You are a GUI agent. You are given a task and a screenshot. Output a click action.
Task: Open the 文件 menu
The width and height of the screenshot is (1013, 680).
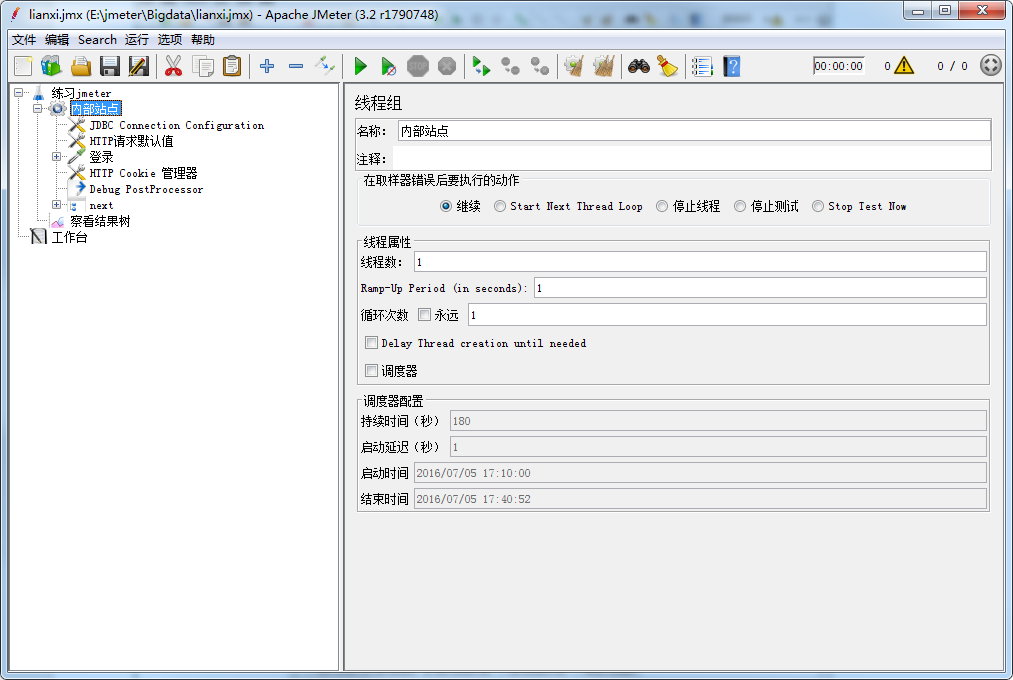pyautogui.click(x=24, y=39)
